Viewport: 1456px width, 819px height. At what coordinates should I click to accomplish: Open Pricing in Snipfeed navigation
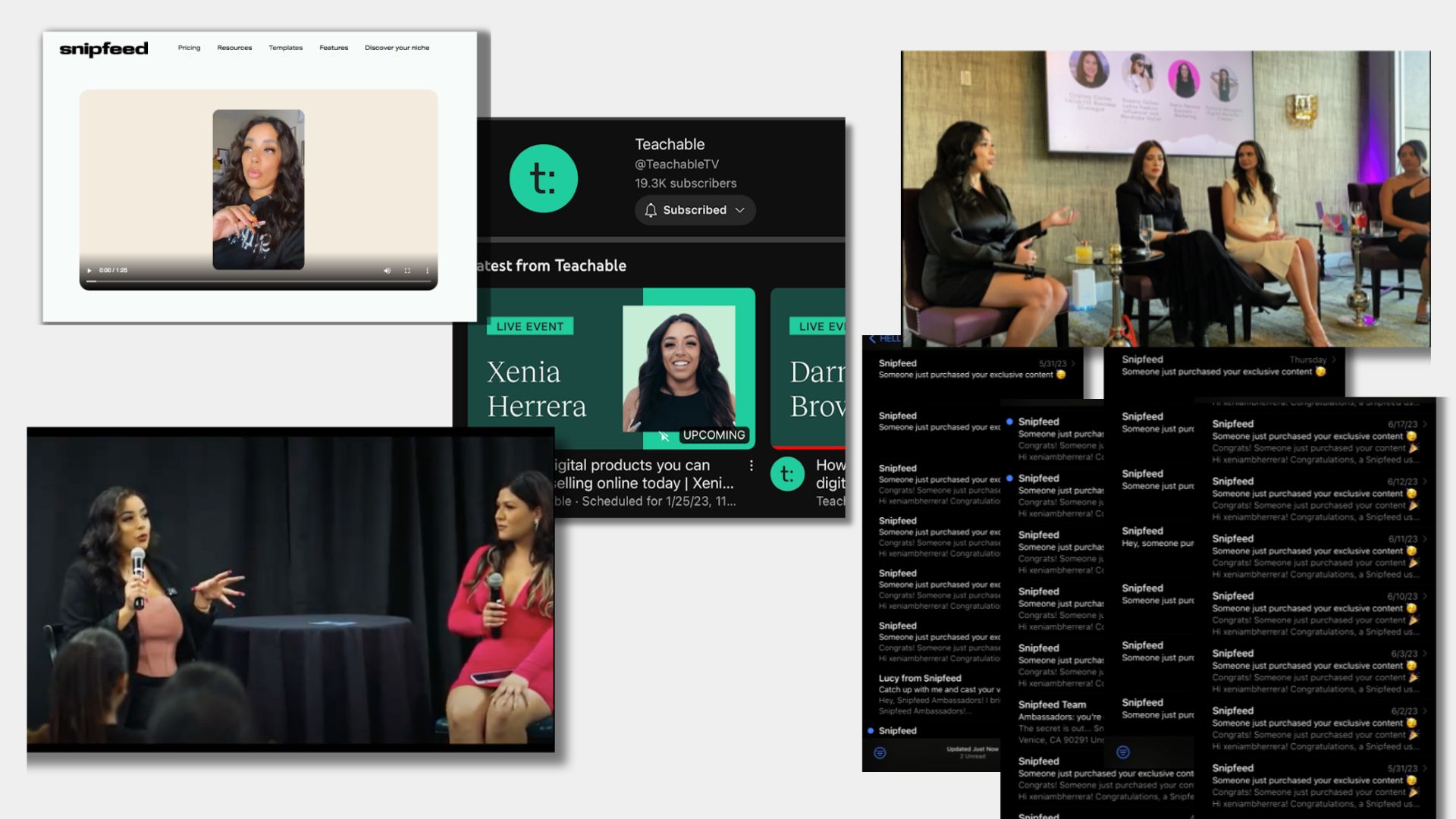click(x=190, y=48)
